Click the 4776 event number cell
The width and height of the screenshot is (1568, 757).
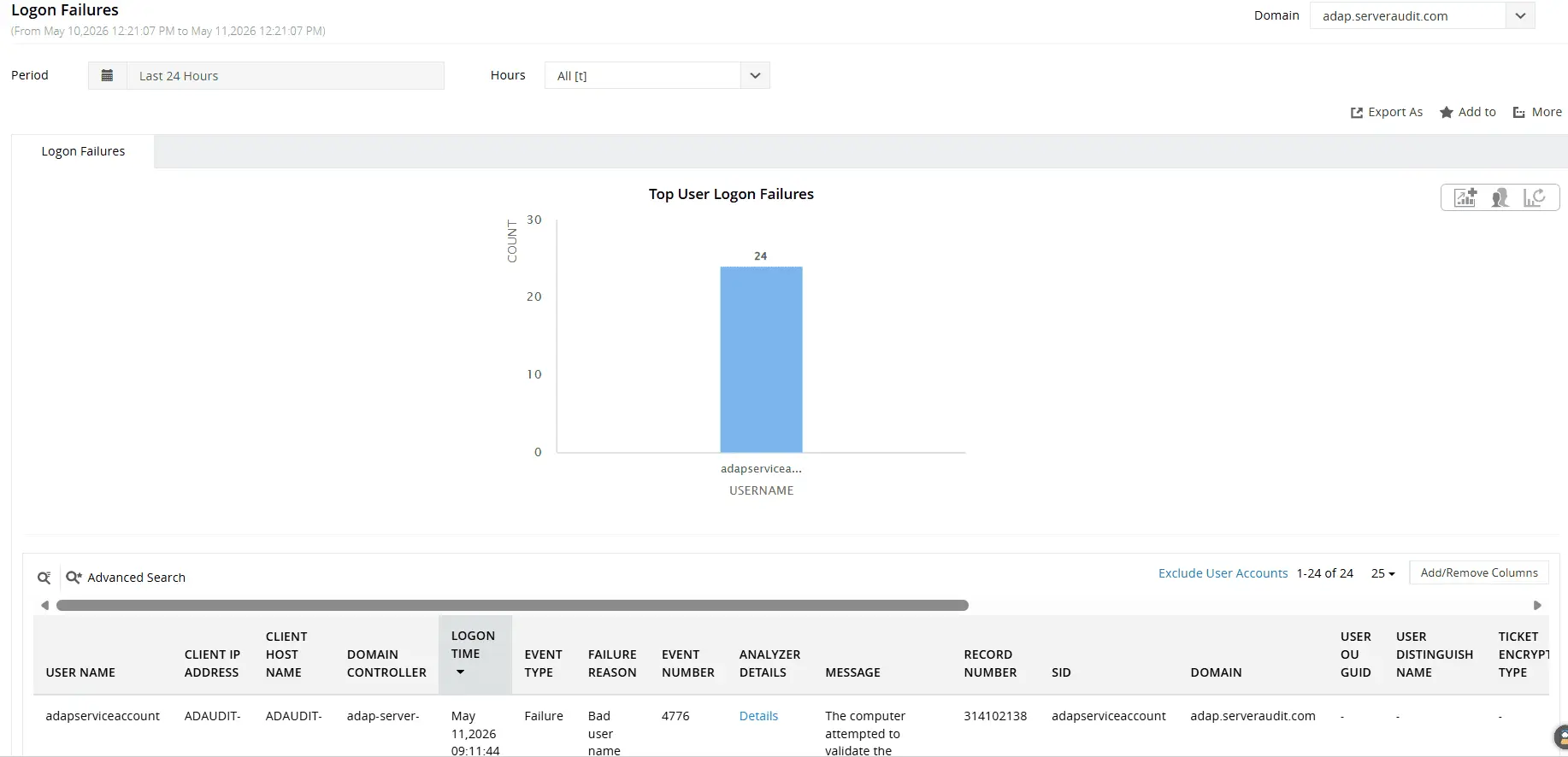pos(675,716)
